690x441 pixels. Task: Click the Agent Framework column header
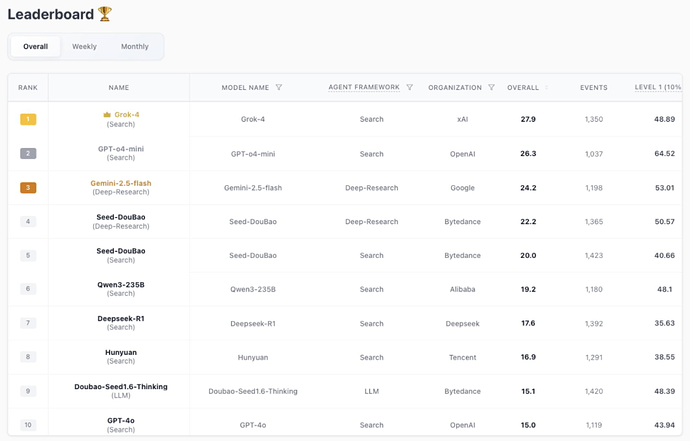[364, 87]
